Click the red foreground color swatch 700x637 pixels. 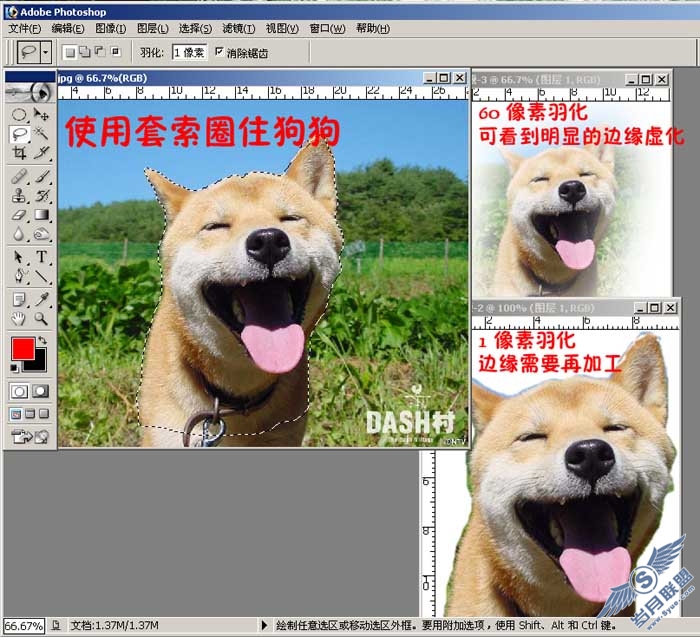click(23, 349)
